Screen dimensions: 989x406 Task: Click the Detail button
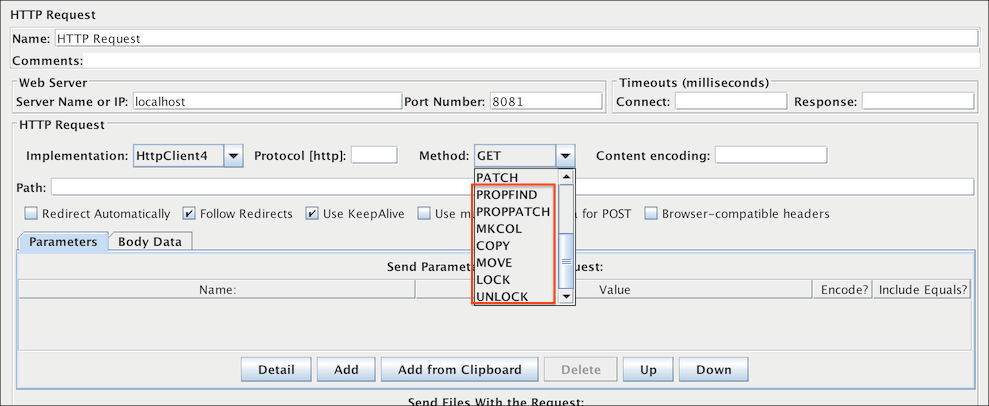pos(276,369)
